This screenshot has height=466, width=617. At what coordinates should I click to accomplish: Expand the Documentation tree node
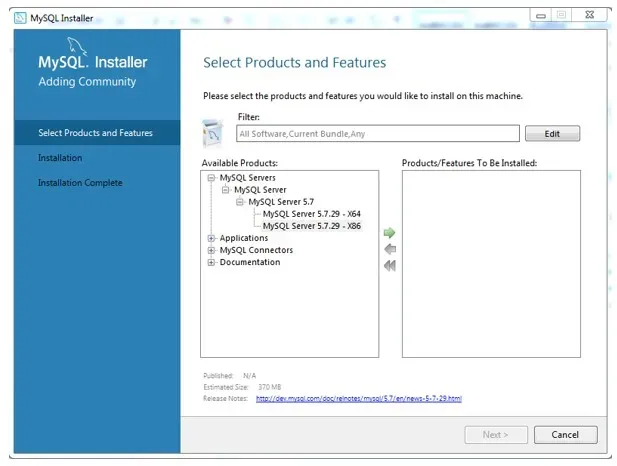click(x=211, y=263)
